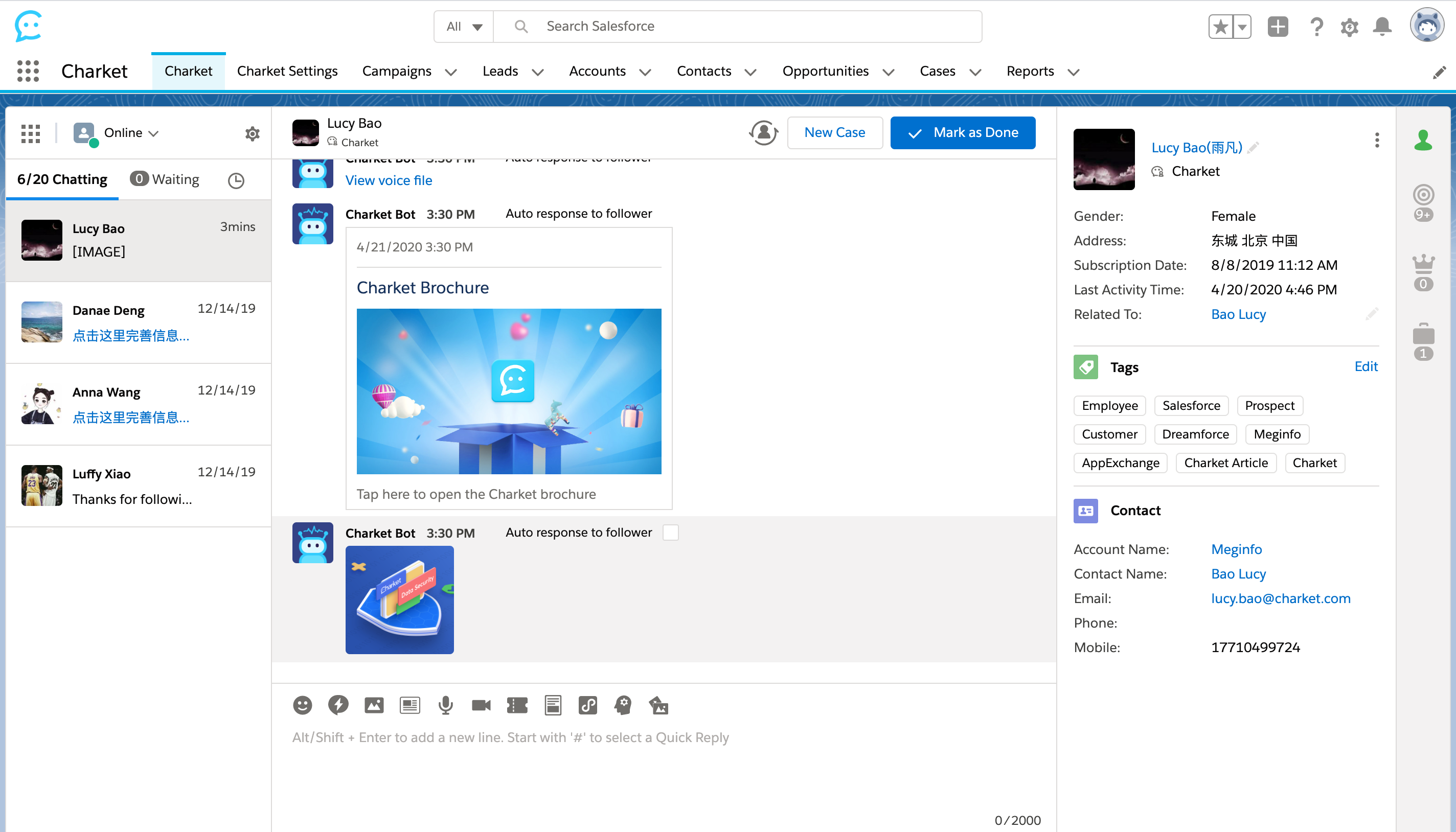The image size is (1456, 832).
Task: Open the Salesforce App Launcher
Action: tap(28, 71)
